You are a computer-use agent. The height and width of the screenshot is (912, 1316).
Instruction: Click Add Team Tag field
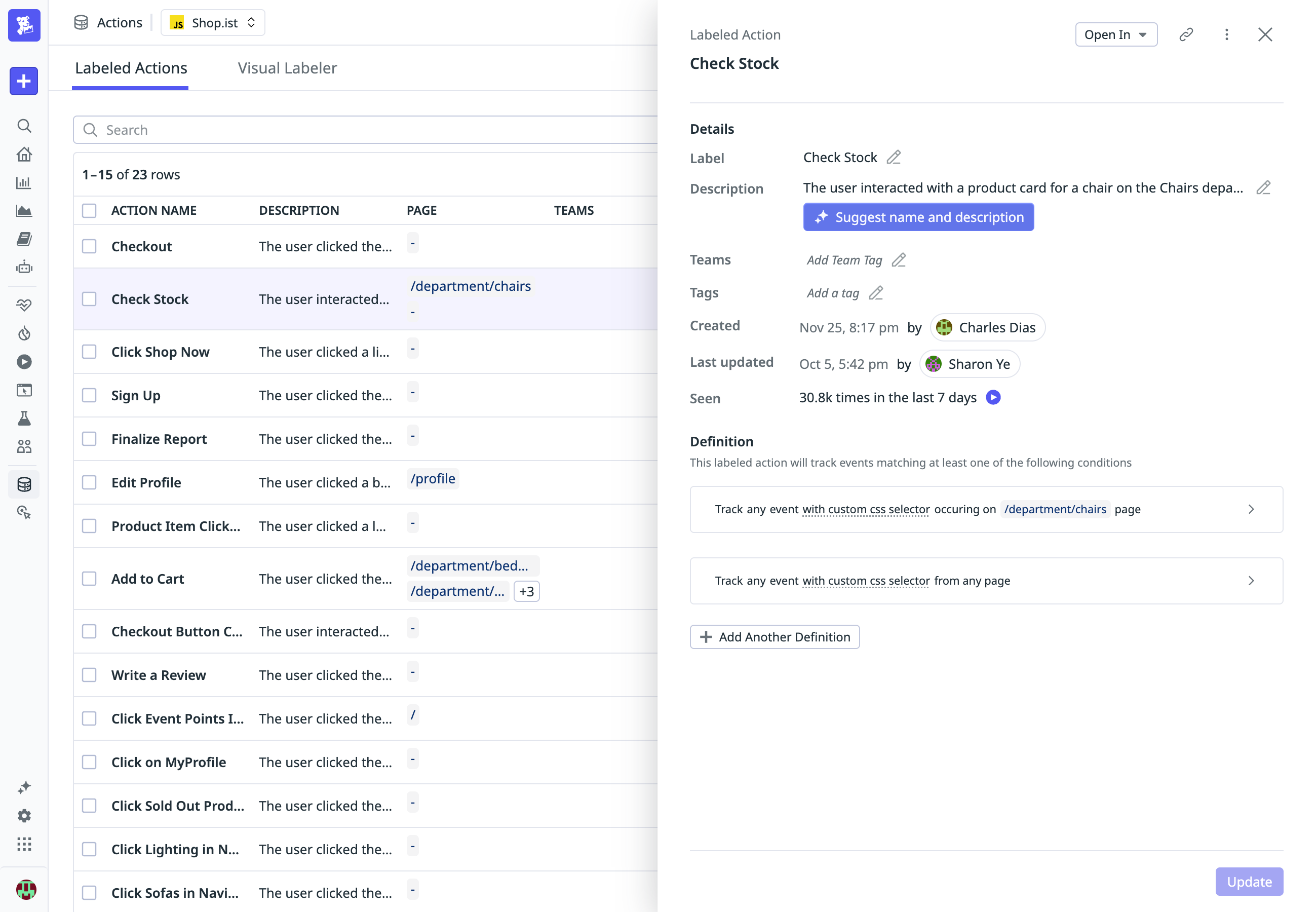(844, 260)
